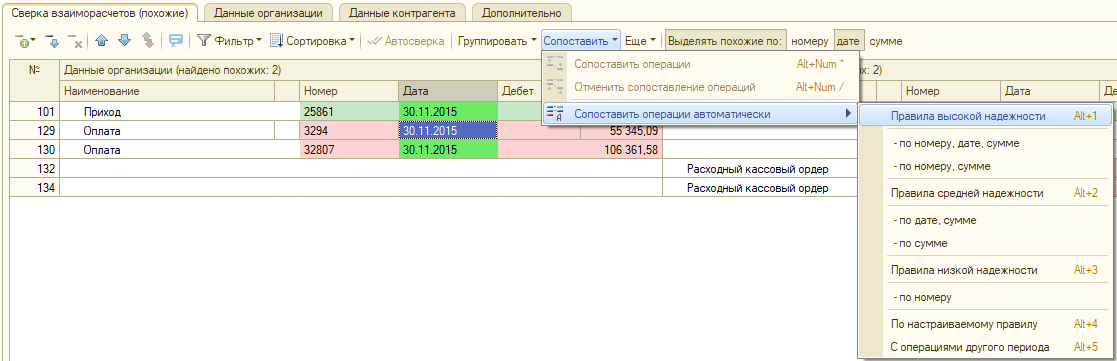Screen dimensions: 1117x361
Task: Open the Еще dropdown
Action: [640, 41]
